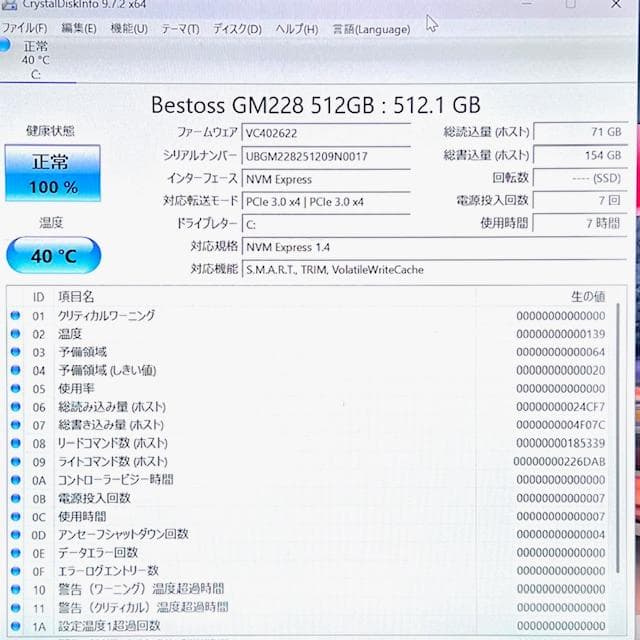Select the 予備領域 (しきい値) row
The height and width of the screenshot is (640, 640).
(309, 370)
